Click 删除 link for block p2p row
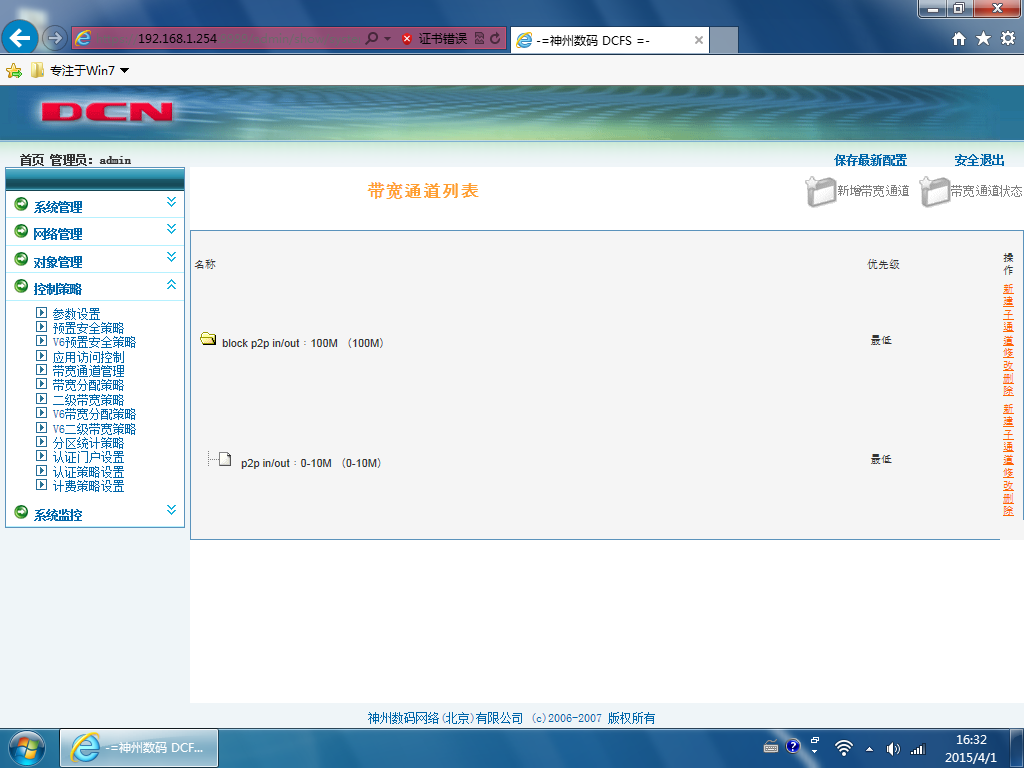Viewport: 1024px width, 768px height. click(1008, 384)
